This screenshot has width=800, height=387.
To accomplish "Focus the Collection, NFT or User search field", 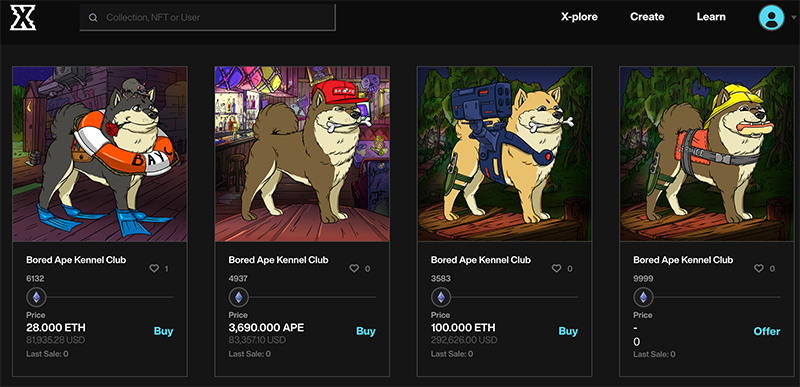I will pos(207,17).
